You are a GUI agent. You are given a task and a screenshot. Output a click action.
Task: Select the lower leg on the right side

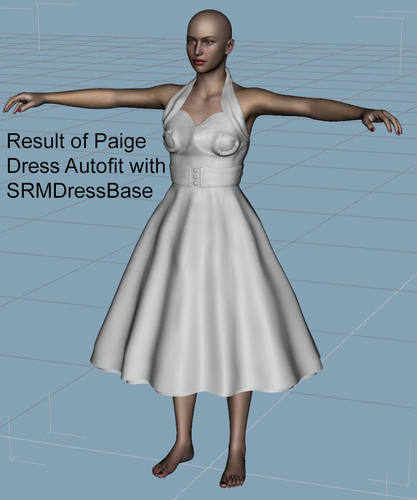(x=238, y=423)
